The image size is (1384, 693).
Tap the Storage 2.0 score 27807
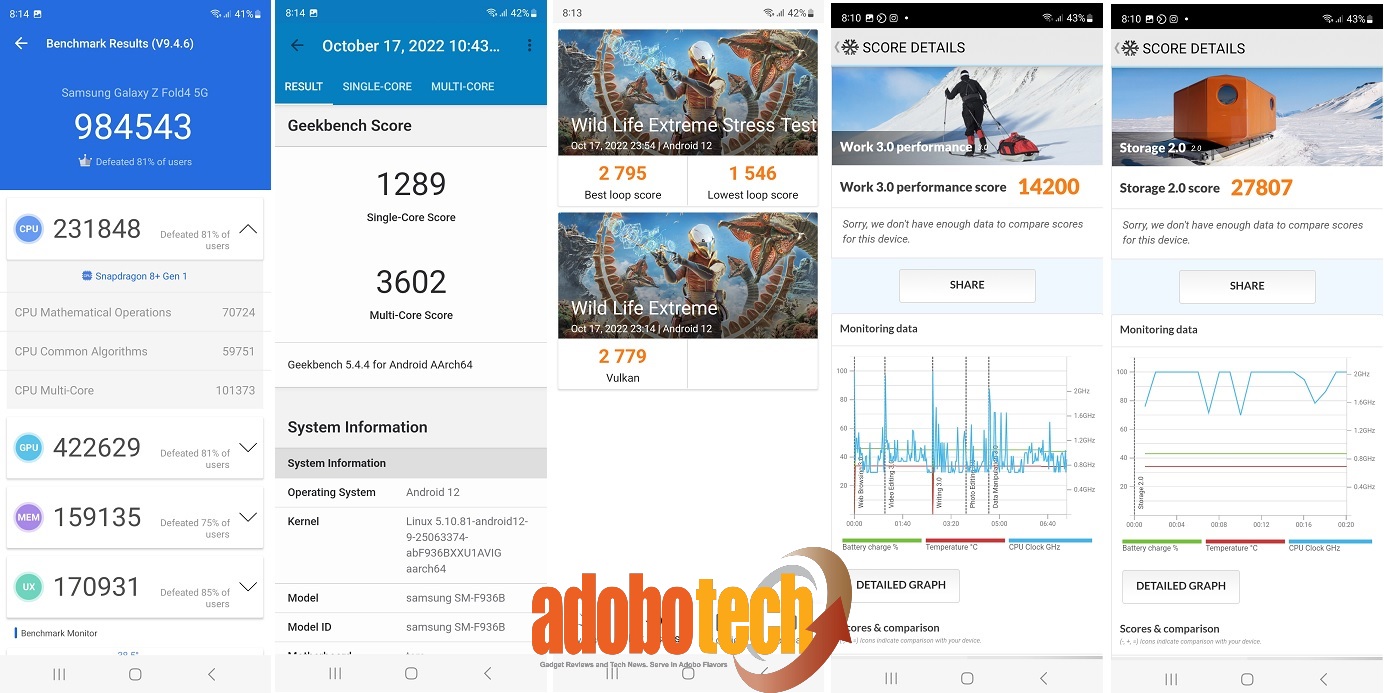tap(1262, 187)
